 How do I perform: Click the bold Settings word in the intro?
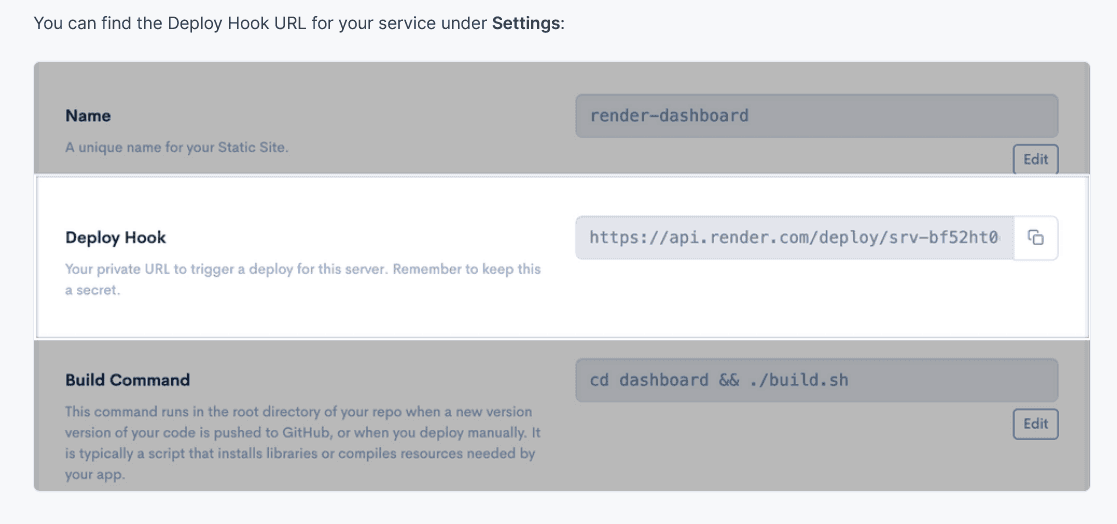527,22
